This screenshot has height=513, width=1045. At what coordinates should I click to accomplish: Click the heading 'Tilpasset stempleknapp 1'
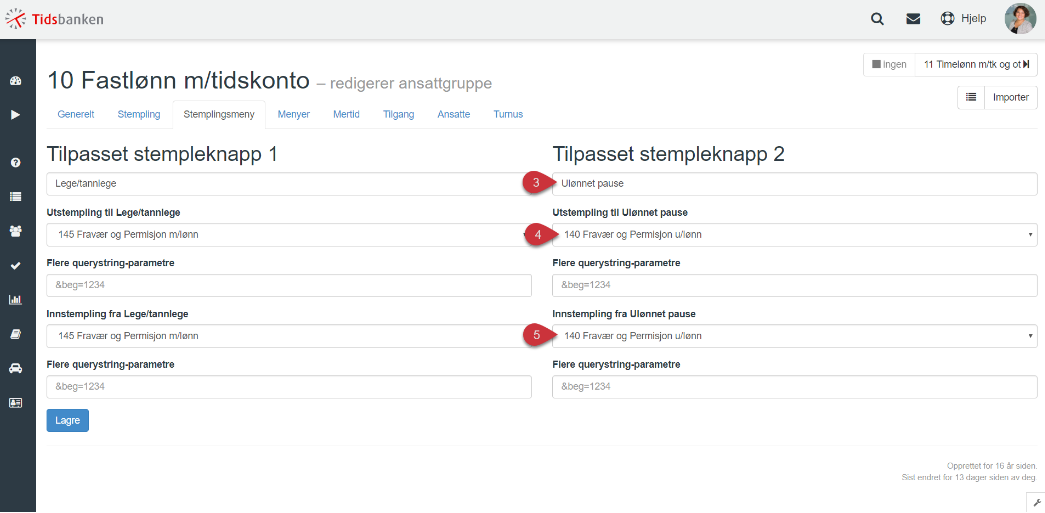[x=162, y=155]
